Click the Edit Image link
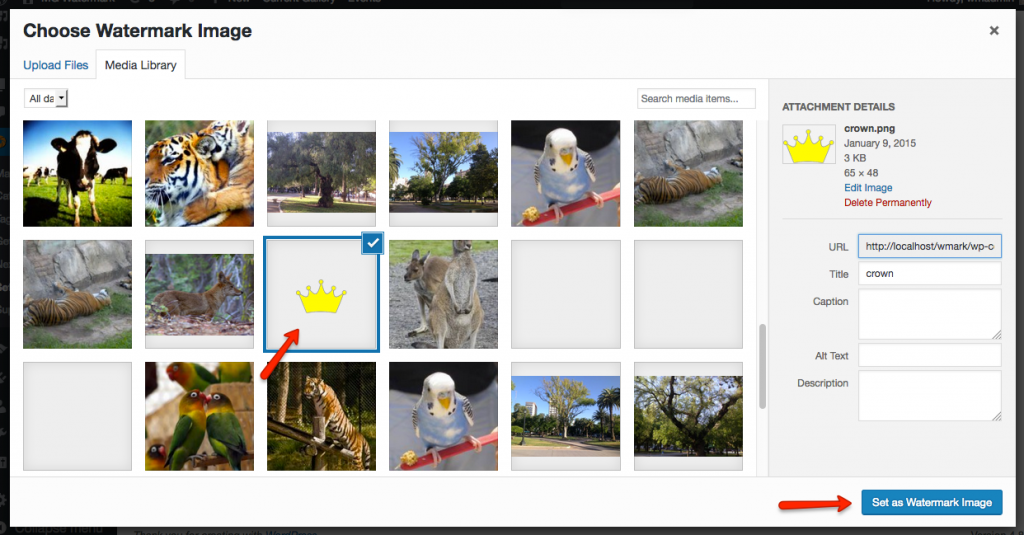The width and height of the screenshot is (1024, 535). pyautogui.click(x=868, y=187)
